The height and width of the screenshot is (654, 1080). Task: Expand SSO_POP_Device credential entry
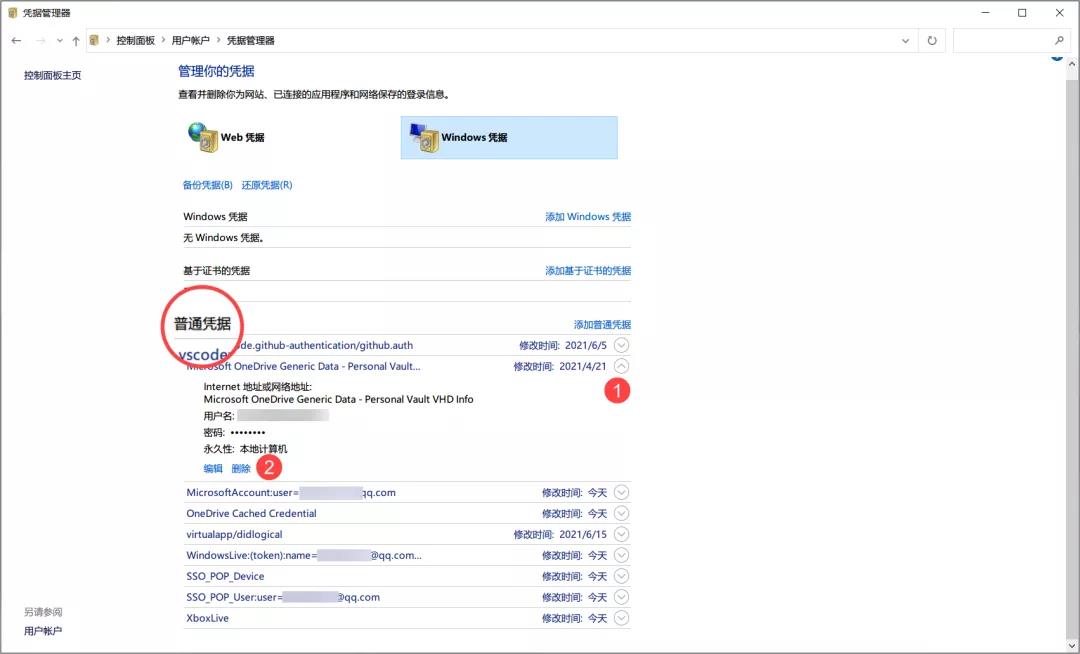[x=621, y=576]
